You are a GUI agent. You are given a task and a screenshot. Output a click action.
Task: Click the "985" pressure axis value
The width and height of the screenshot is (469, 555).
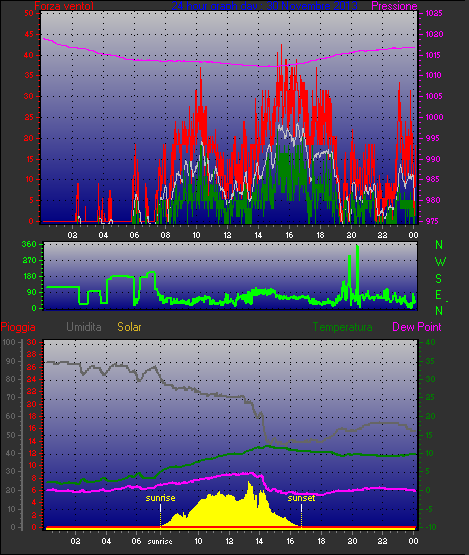pos(434,179)
